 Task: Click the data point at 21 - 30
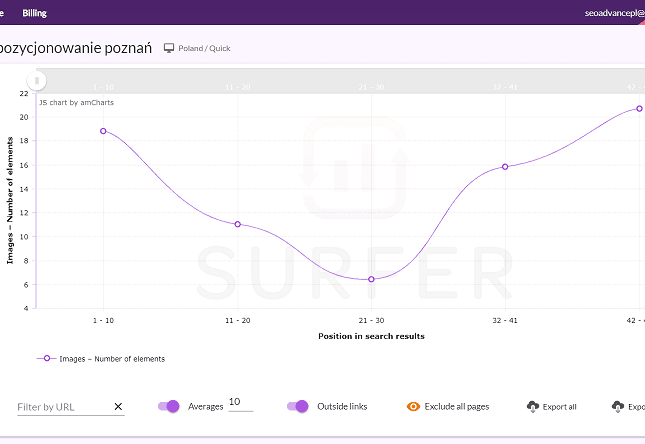coord(371,279)
